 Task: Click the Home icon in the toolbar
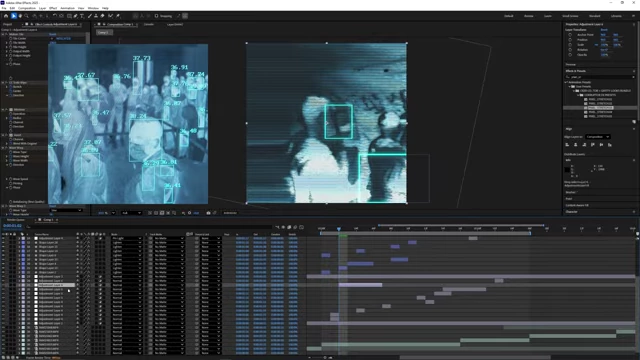6,16
